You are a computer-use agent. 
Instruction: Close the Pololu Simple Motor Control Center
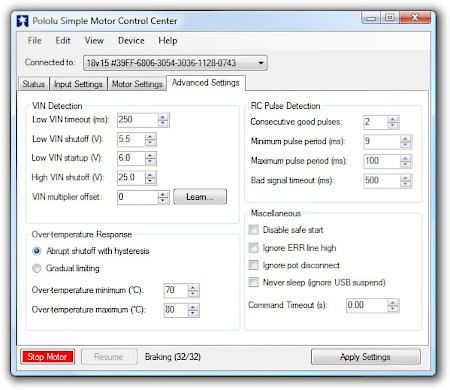[415, 18]
